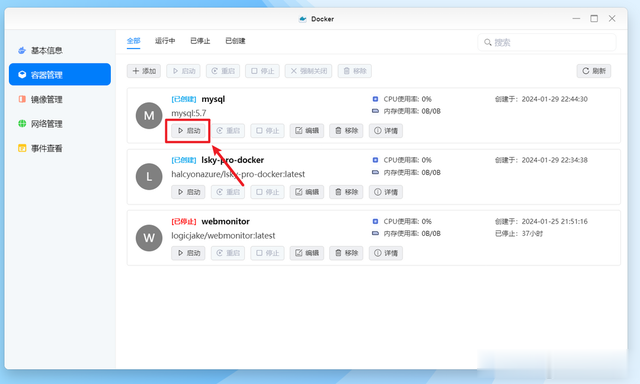Click the halcyonazure/lsky-pro-docker:latest image label

point(238,174)
